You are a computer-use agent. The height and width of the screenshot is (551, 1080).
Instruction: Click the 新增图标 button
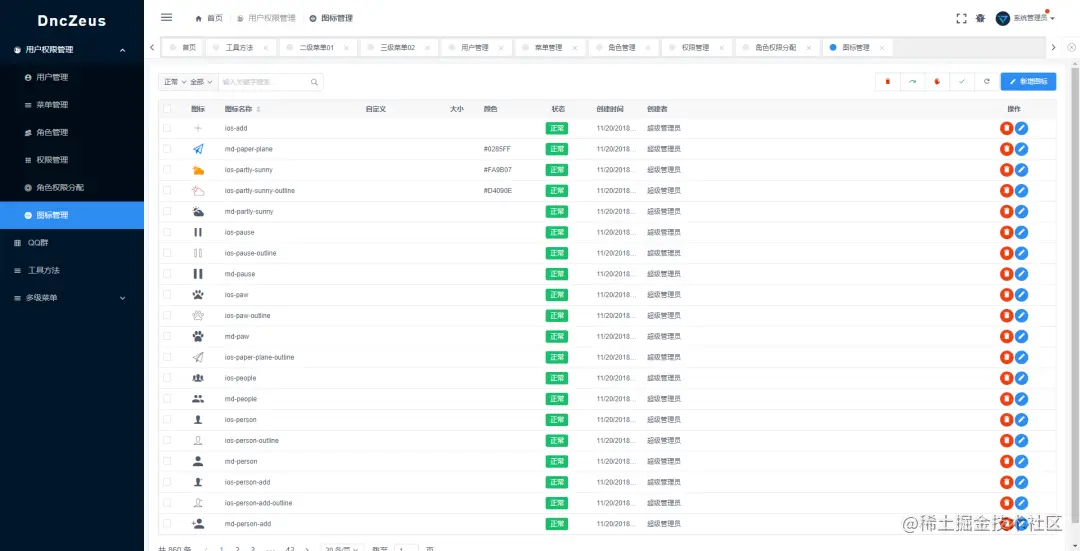tap(1028, 81)
